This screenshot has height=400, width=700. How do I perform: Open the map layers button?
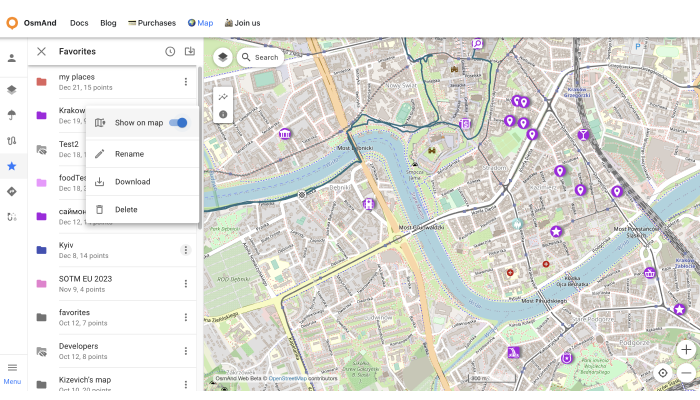(x=222, y=57)
